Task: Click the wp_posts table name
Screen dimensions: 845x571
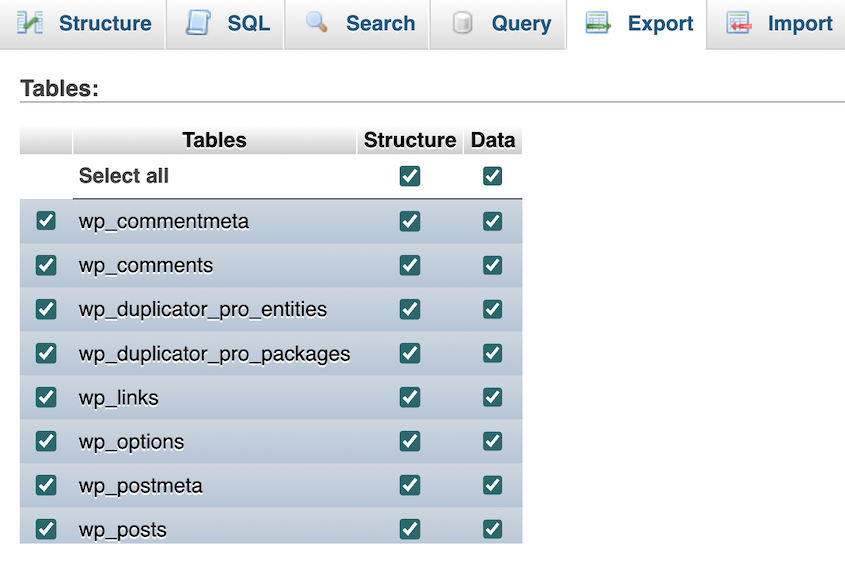Action: (123, 531)
